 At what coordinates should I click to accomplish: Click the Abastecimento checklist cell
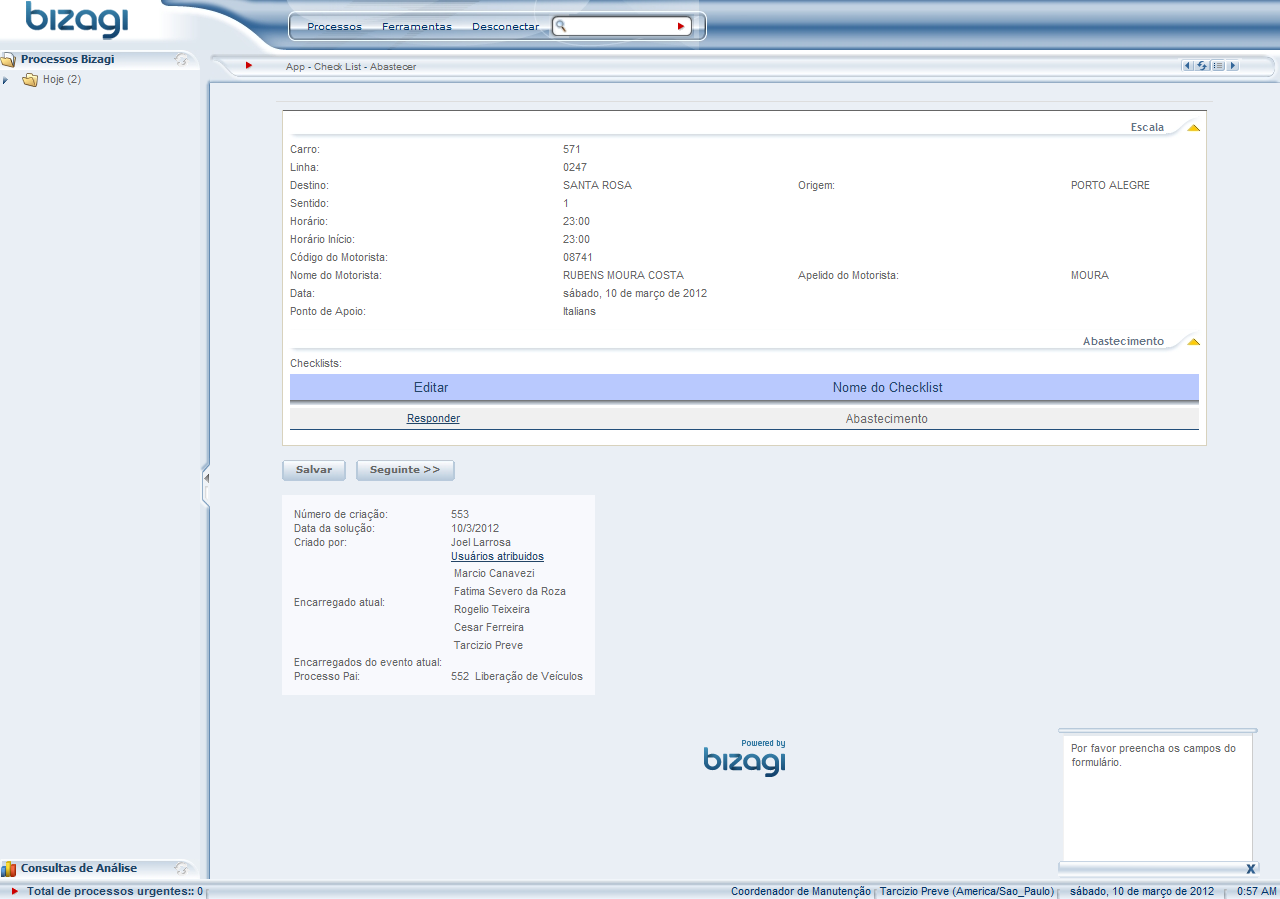pyautogui.click(x=887, y=419)
